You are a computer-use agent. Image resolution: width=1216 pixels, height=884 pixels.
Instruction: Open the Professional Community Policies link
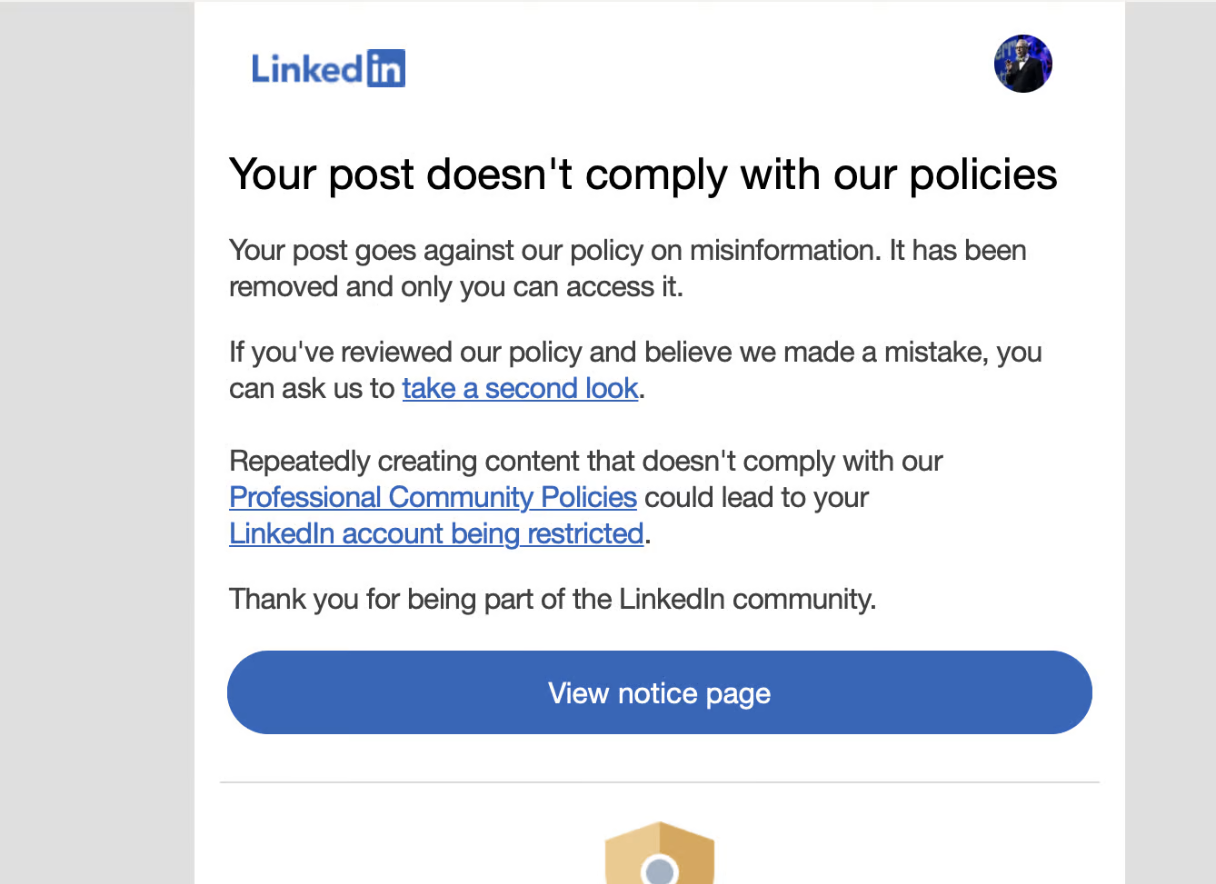pos(433,497)
